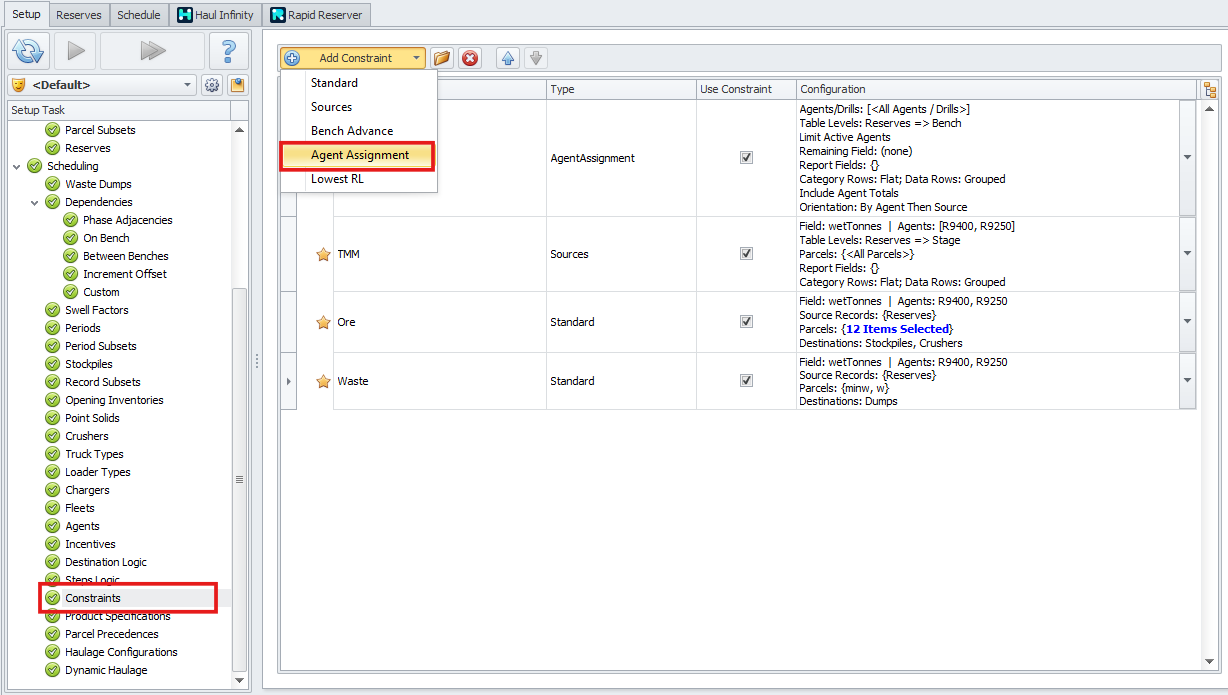
Task: Click the Add Constraint button
Action: [x=355, y=58]
